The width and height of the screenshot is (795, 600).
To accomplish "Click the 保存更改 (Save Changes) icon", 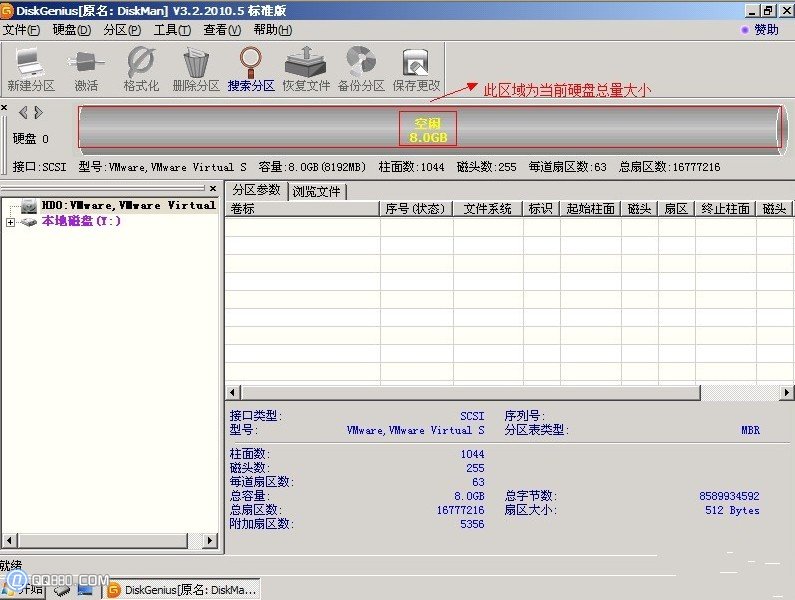I will point(416,68).
